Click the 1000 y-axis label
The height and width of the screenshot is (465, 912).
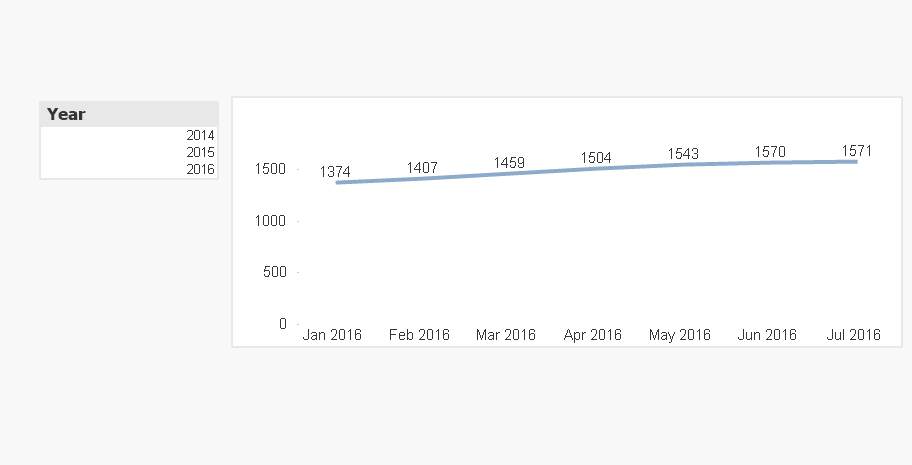point(272,220)
